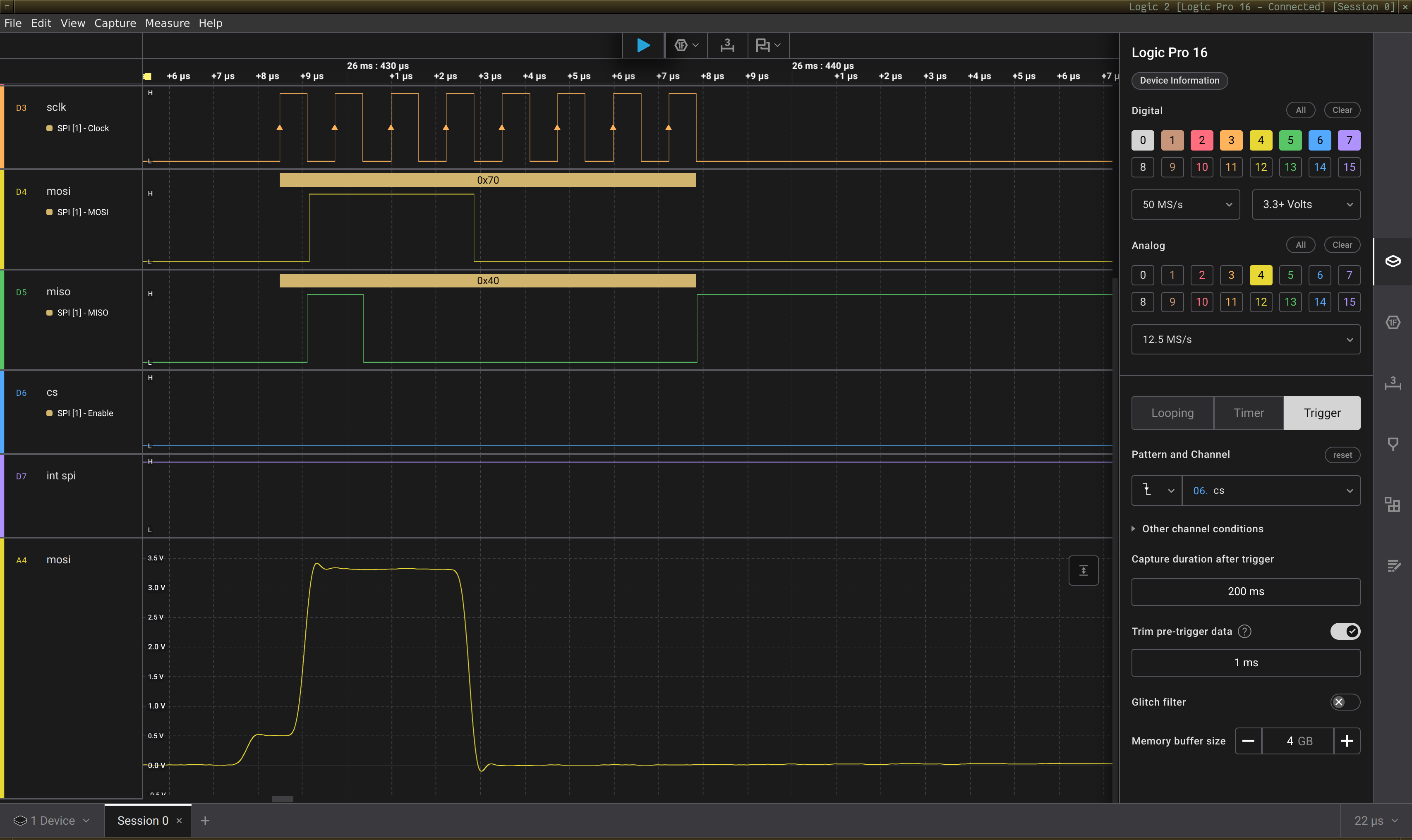
Task: Click the timing markers ruler toolbar icon
Action: click(x=727, y=45)
